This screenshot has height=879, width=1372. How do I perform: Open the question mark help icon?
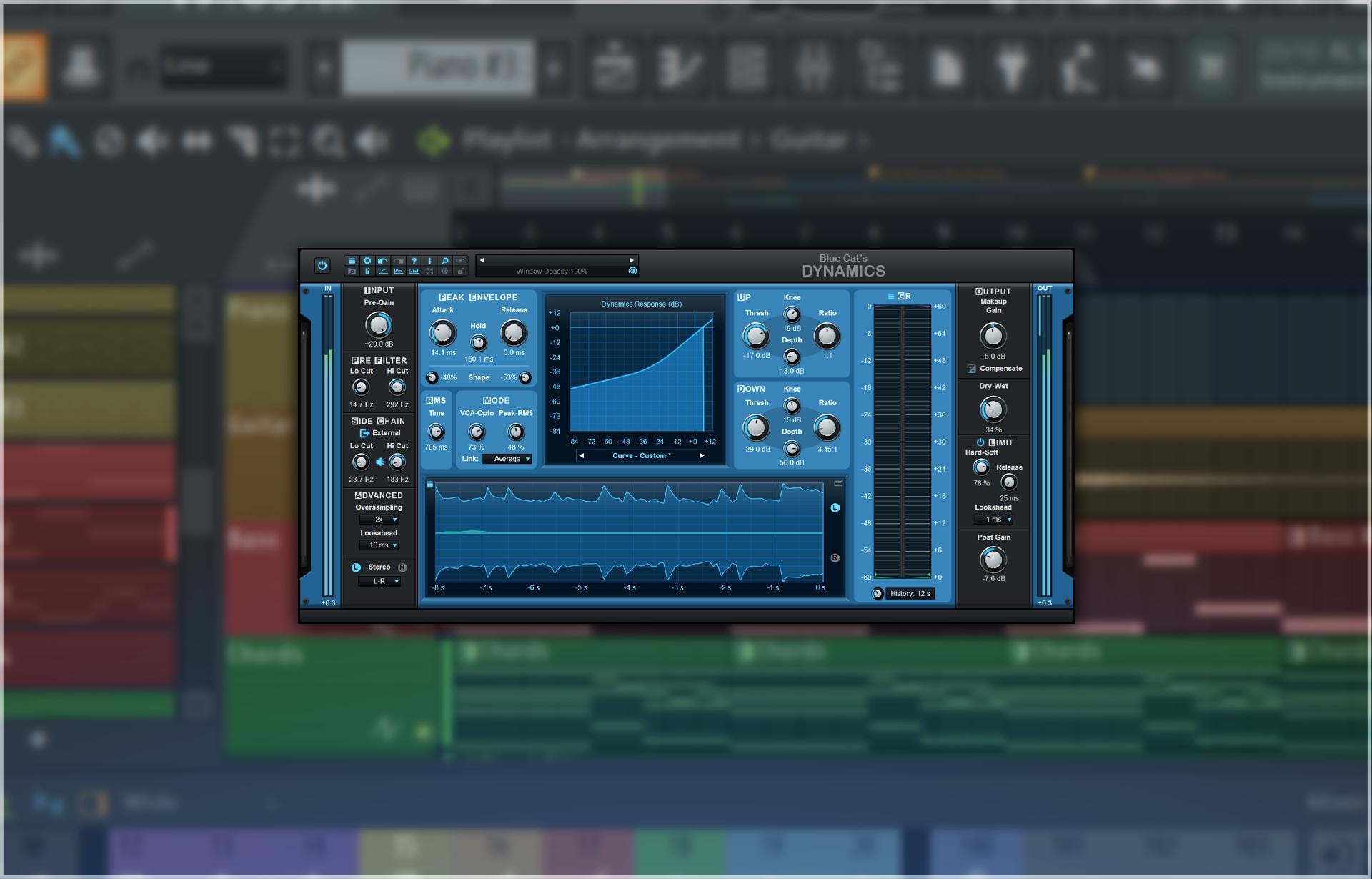click(x=414, y=261)
